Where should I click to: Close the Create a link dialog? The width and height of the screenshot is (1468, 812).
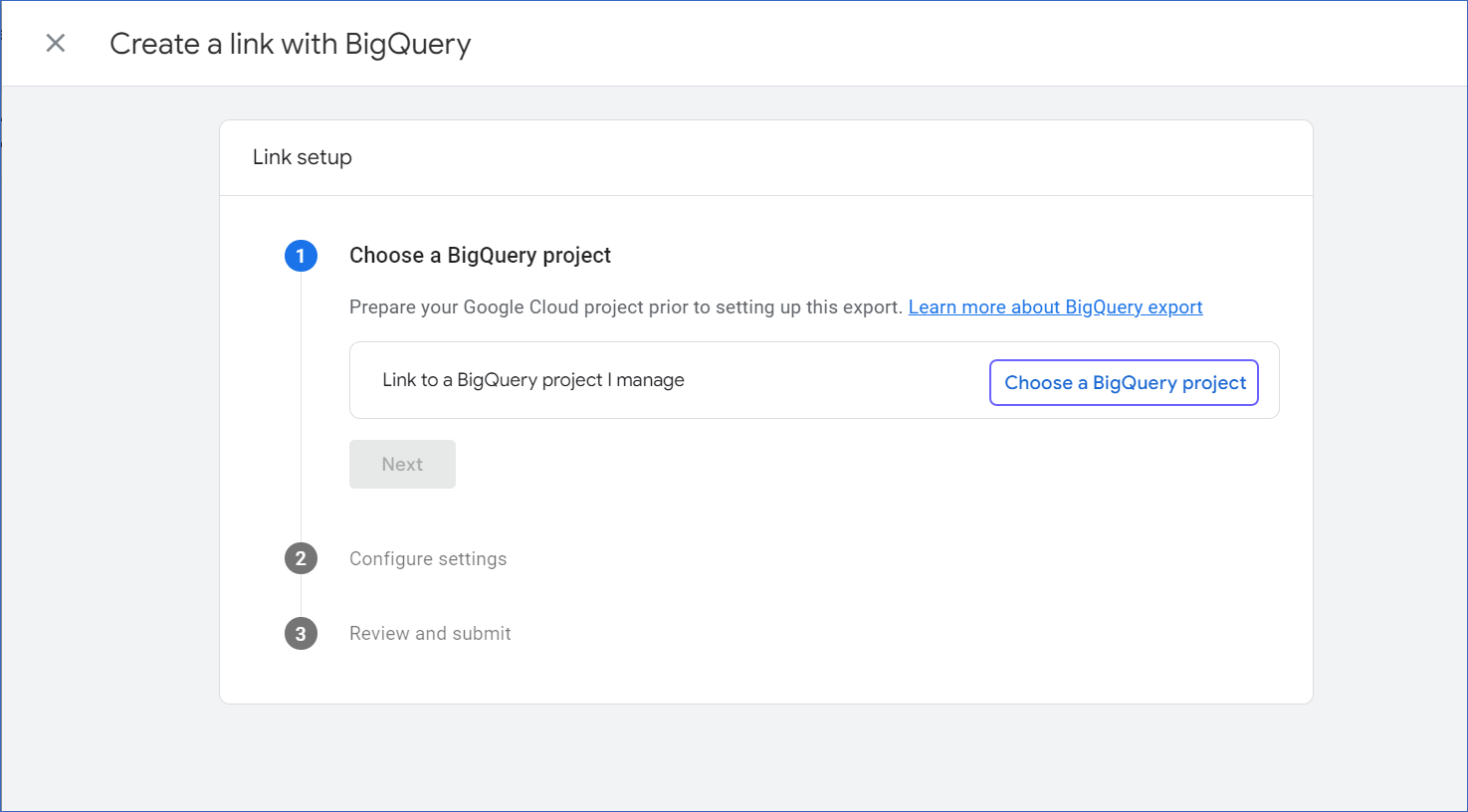pyautogui.click(x=56, y=43)
